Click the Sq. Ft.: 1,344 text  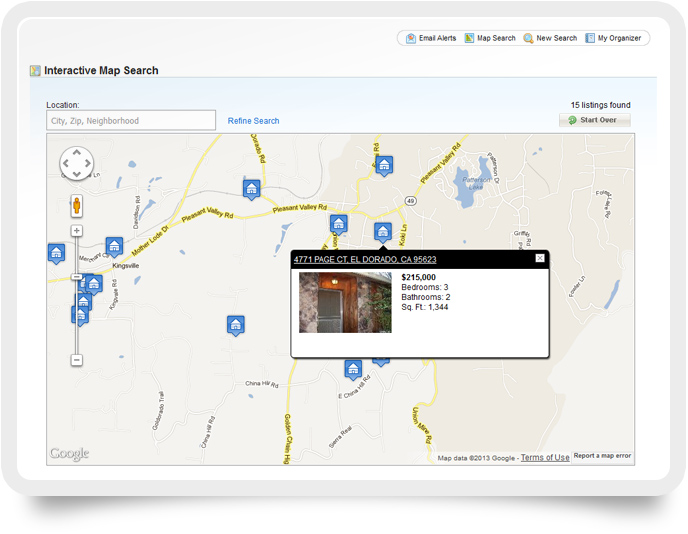click(425, 307)
